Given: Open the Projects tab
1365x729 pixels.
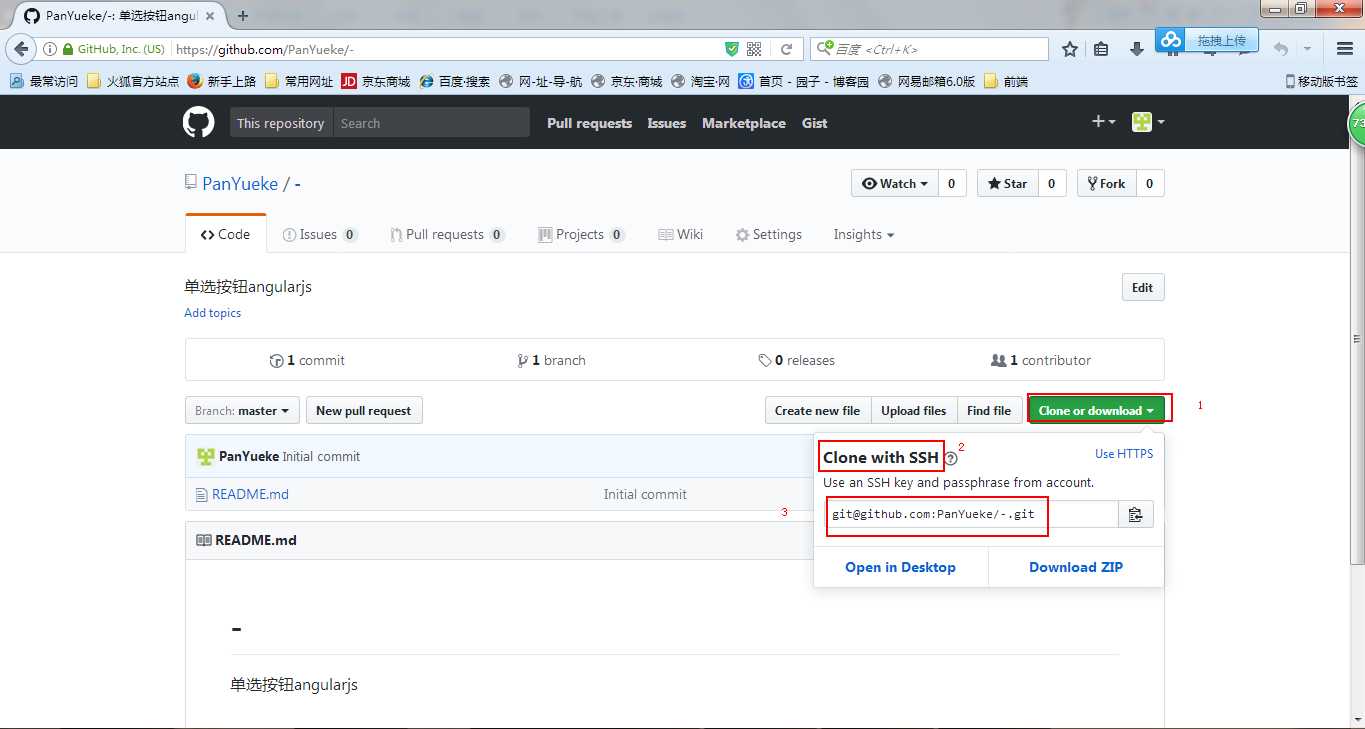Looking at the screenshot, I should [581, 234].
